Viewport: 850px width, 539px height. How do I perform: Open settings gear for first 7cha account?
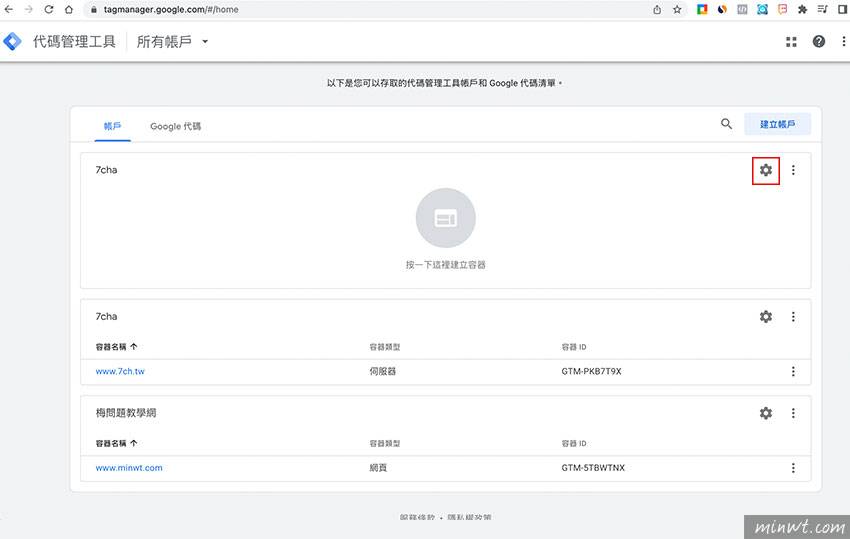click(x=765, y=170)
